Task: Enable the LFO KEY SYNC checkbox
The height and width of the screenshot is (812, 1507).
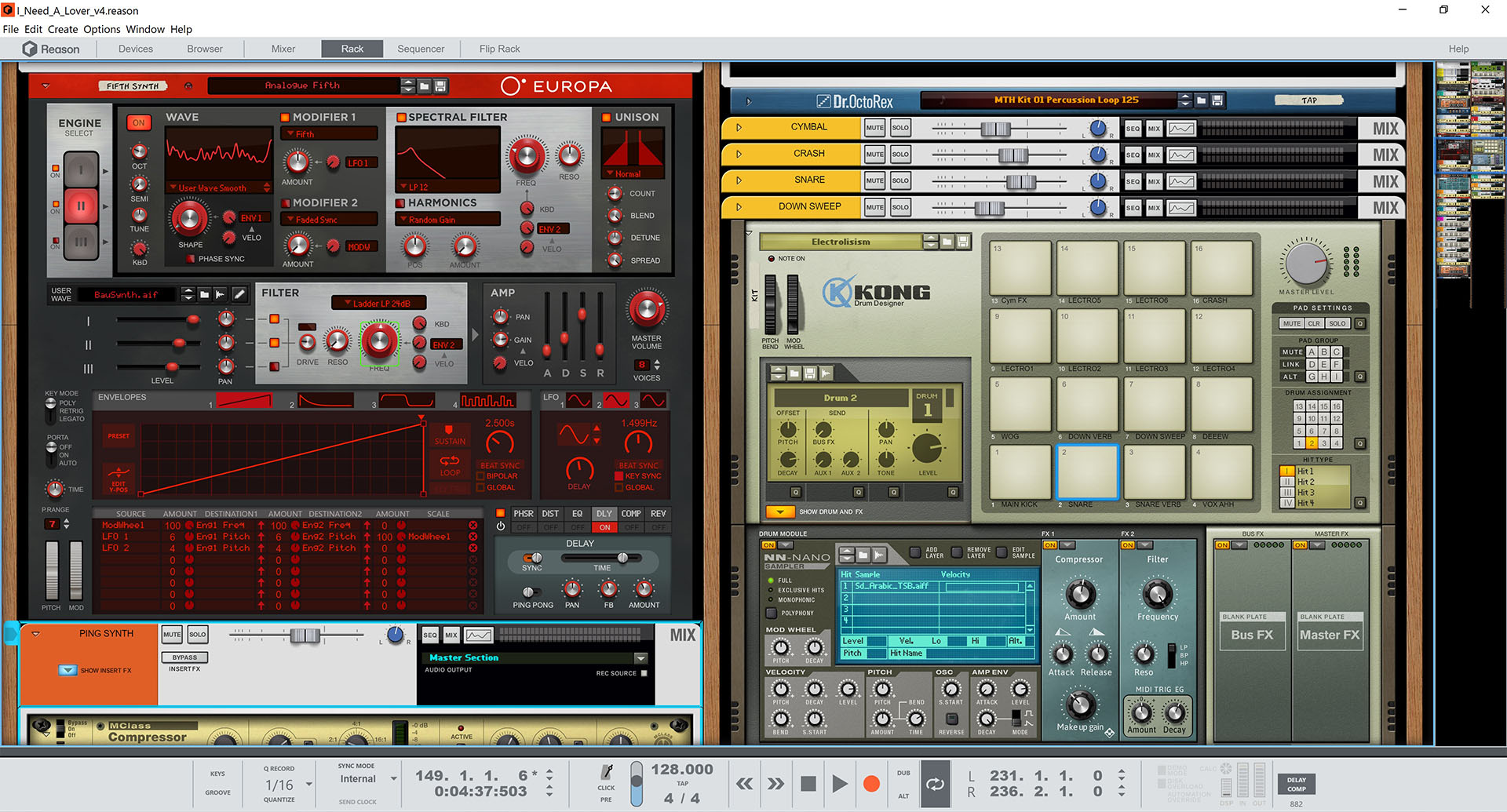Action: click(x=619, y=476)
